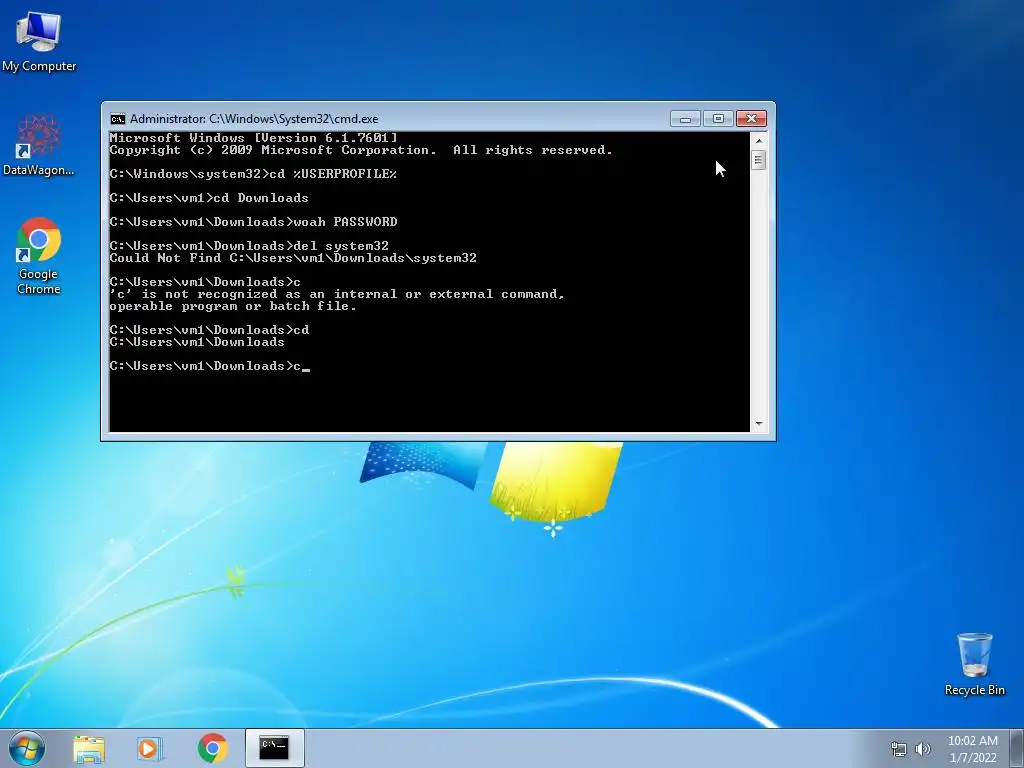Launch Chrome from the taskbar

click(212, 748)
